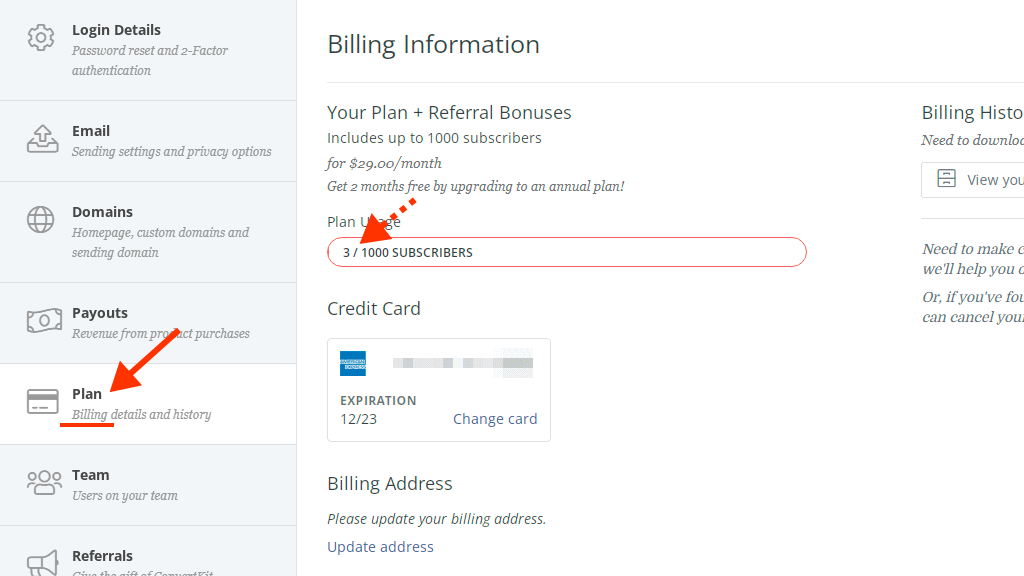Click the blurred credit card number
The image size is (1024, 576).
[x=463, y=363]
